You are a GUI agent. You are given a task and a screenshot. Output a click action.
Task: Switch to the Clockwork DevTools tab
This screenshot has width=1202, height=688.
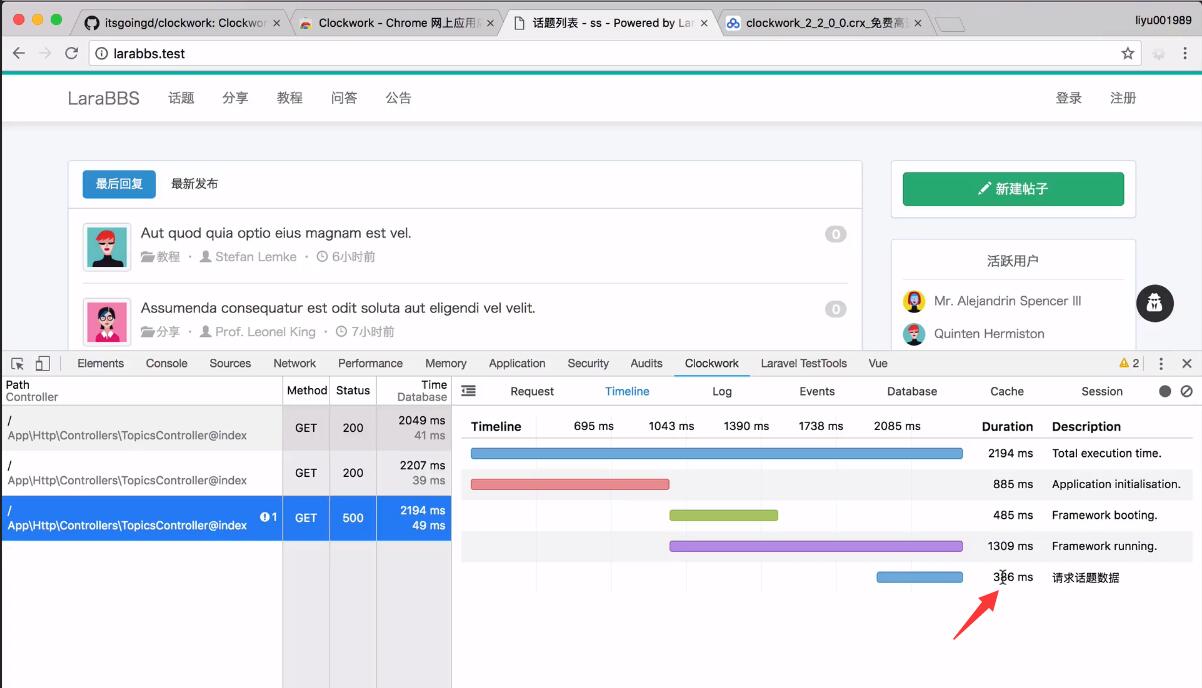click(x=711, y=363)
